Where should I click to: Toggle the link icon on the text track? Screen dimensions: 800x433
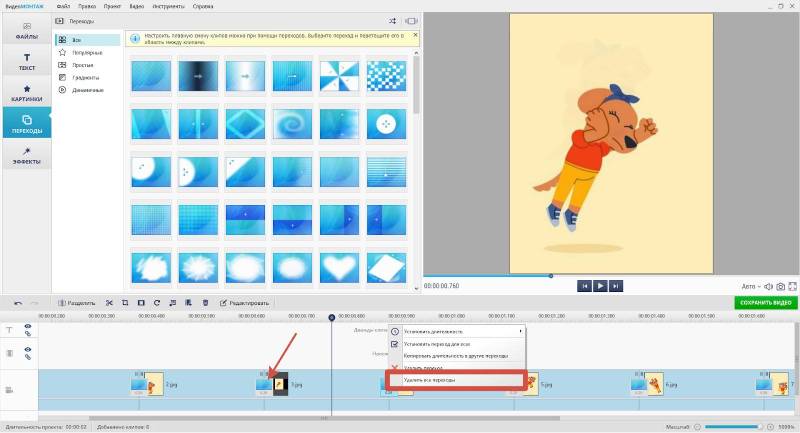tap(28, 334)
